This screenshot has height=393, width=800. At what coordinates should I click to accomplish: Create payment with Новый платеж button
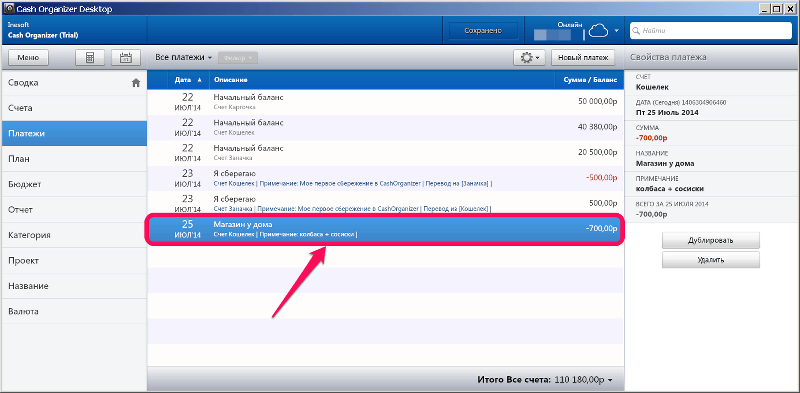(583, 58)
